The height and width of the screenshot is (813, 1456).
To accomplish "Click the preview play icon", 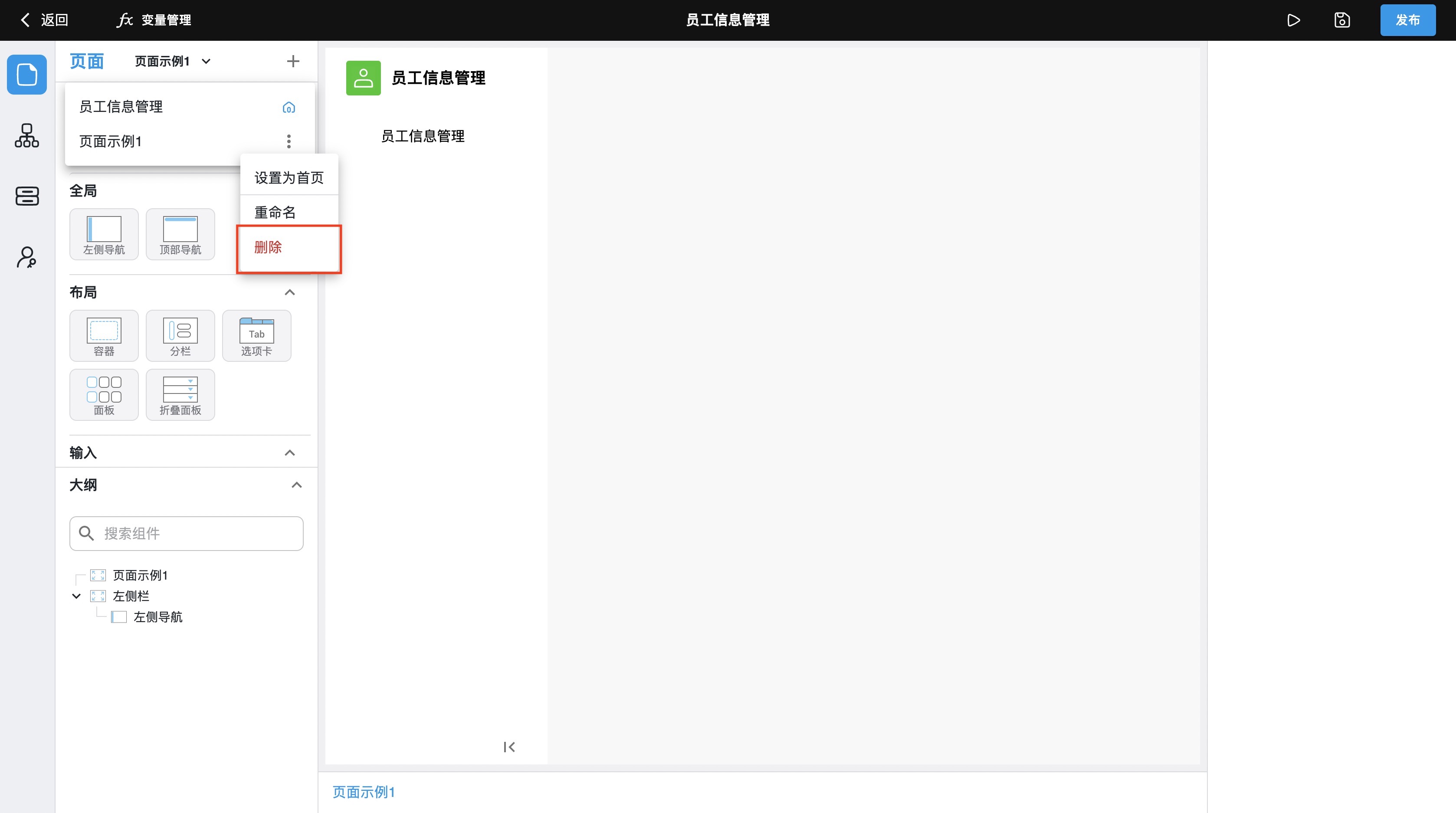I will 1293,20.
